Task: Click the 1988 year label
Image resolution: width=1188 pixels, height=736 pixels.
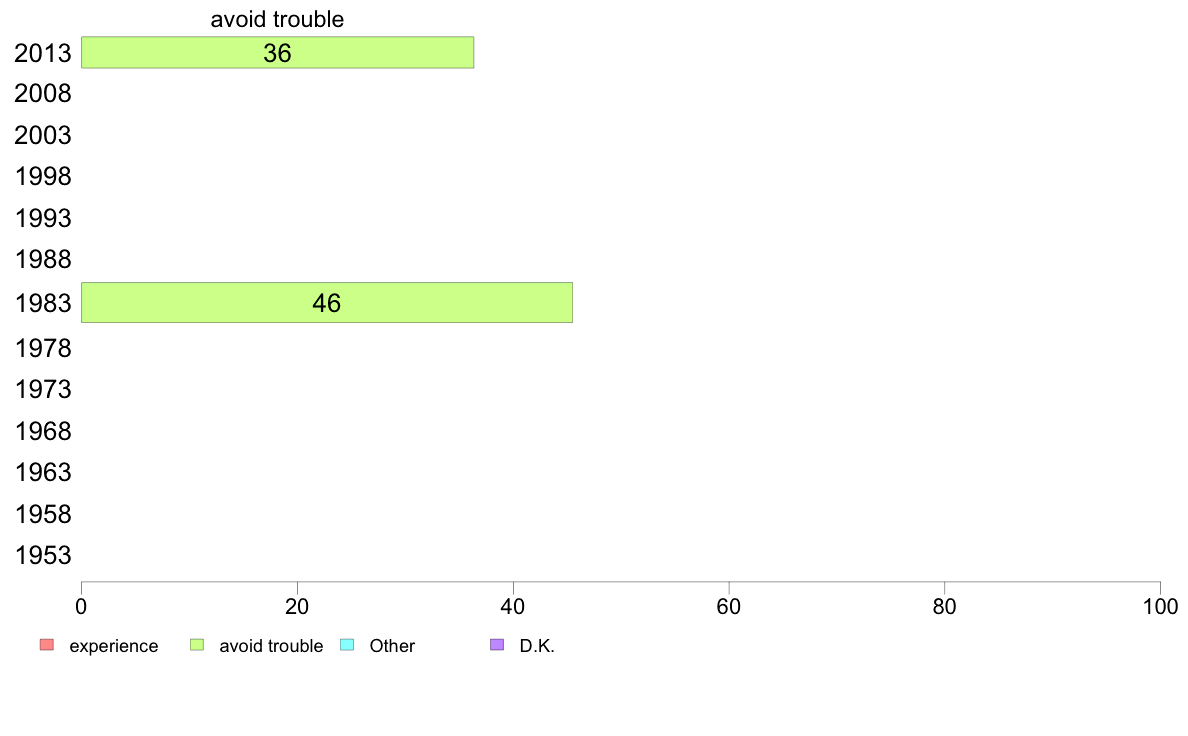Action: pyautogui.click(x=43, y=259)
